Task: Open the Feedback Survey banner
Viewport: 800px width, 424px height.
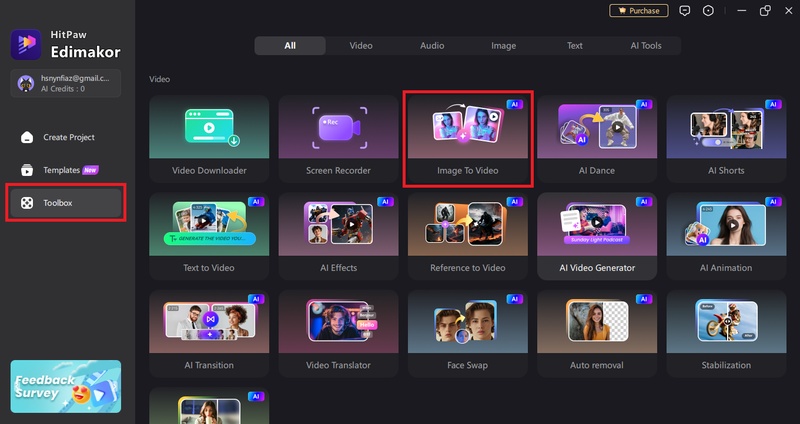Action: (66, 386)
